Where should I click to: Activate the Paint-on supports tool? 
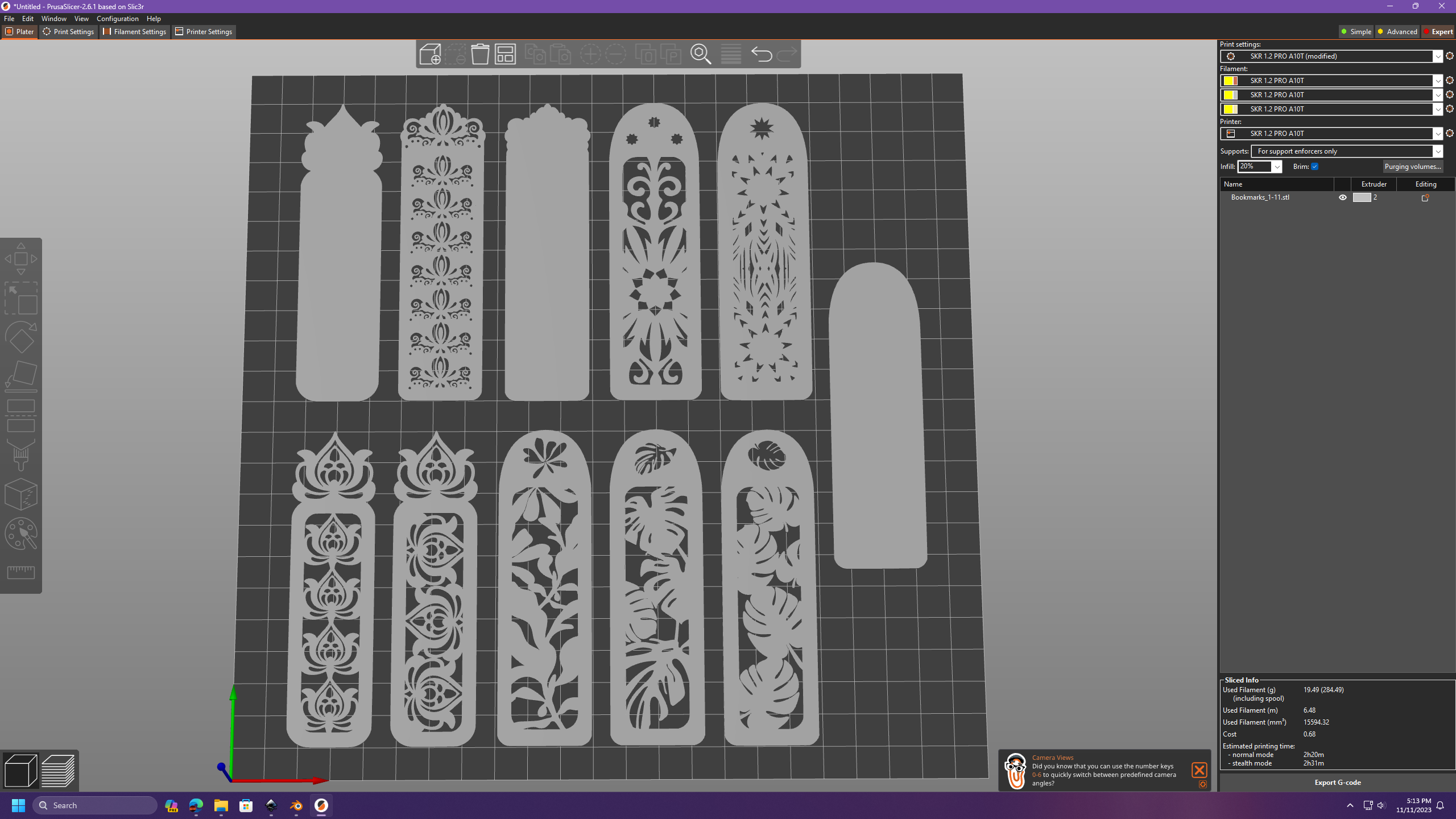click(x=21, y=455)
